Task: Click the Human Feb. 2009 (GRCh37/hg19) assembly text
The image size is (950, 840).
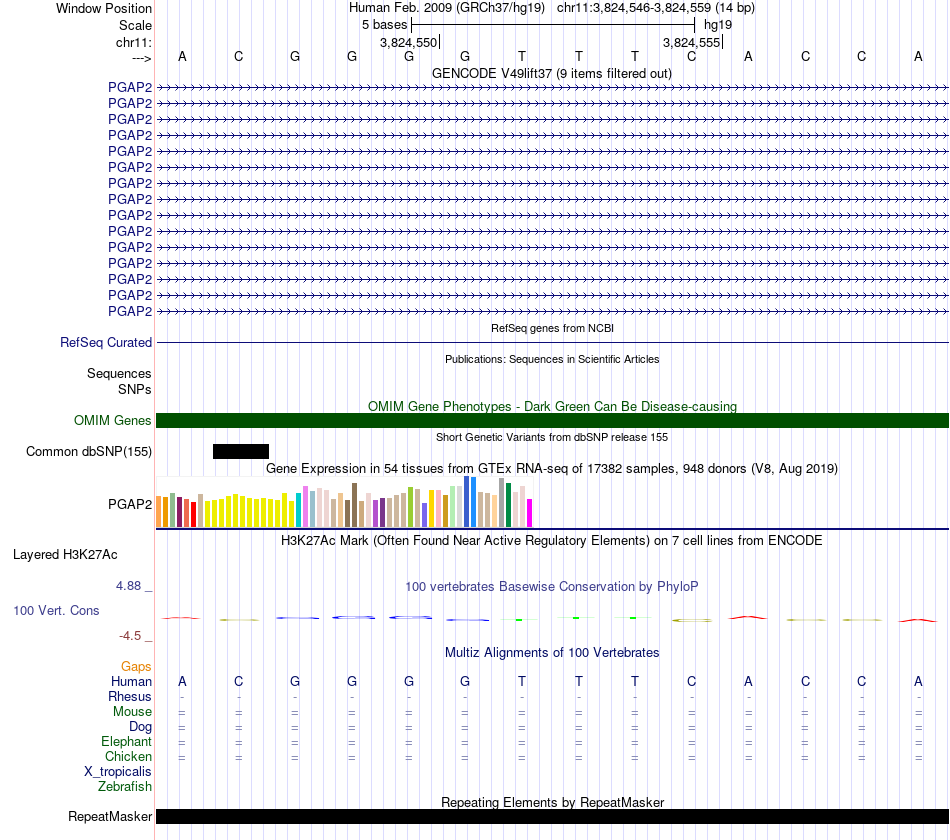Action: (x=447, y=8)
